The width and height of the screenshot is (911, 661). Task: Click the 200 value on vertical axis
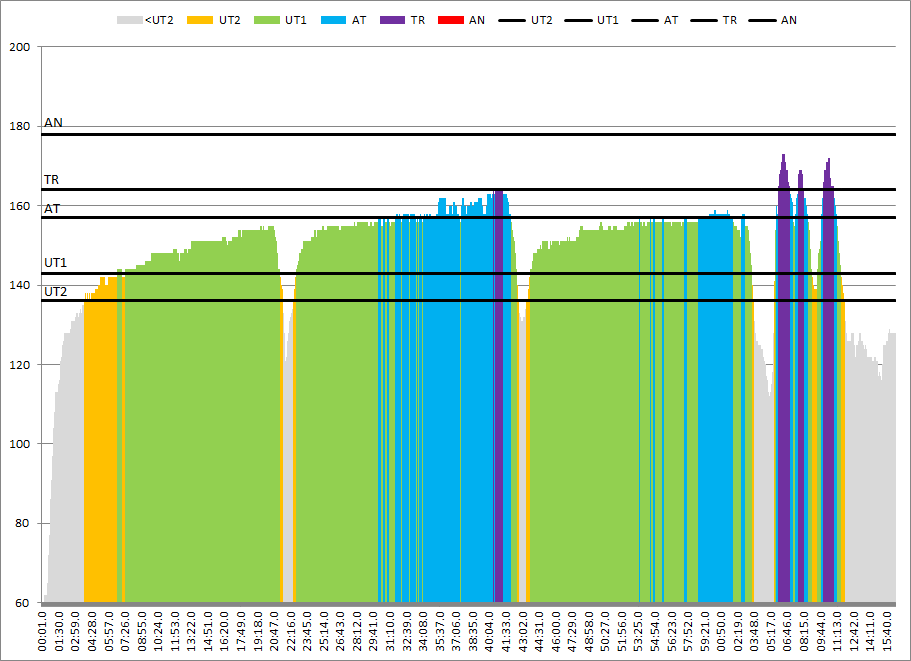pos(20,47)
